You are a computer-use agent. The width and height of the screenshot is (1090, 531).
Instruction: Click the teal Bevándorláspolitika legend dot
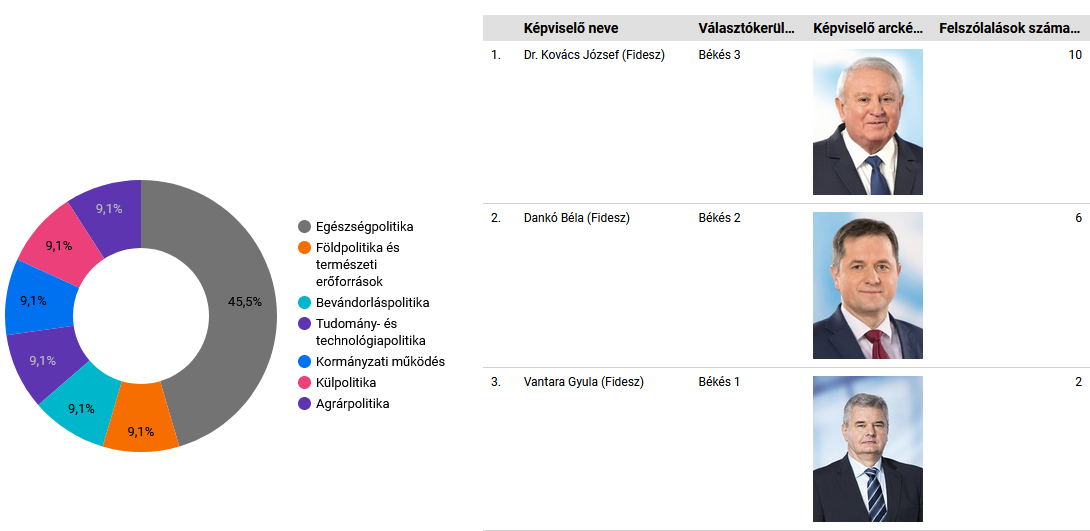click(x=304, y=303)
